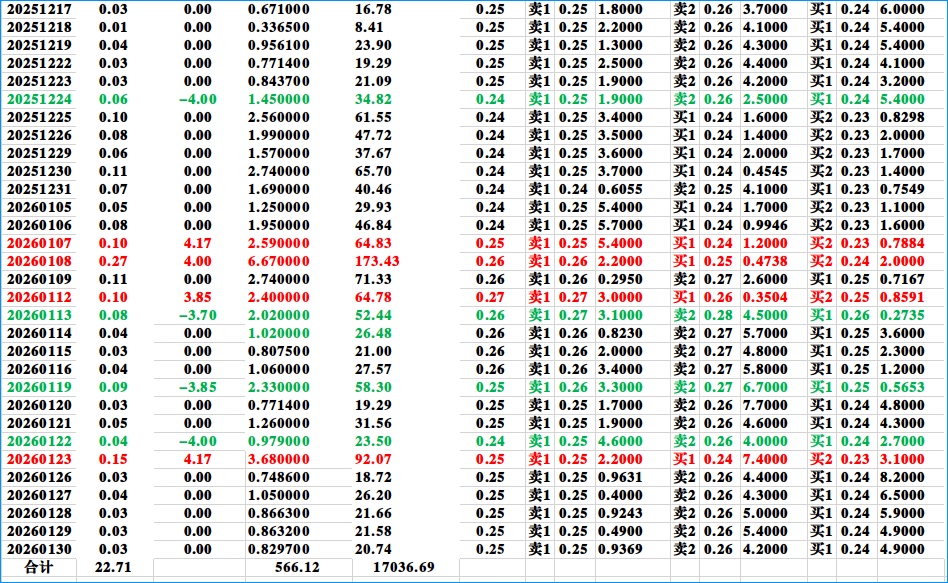Click the 47.72 cell
This screenshot has width=948, height=583.
[373, 135]
